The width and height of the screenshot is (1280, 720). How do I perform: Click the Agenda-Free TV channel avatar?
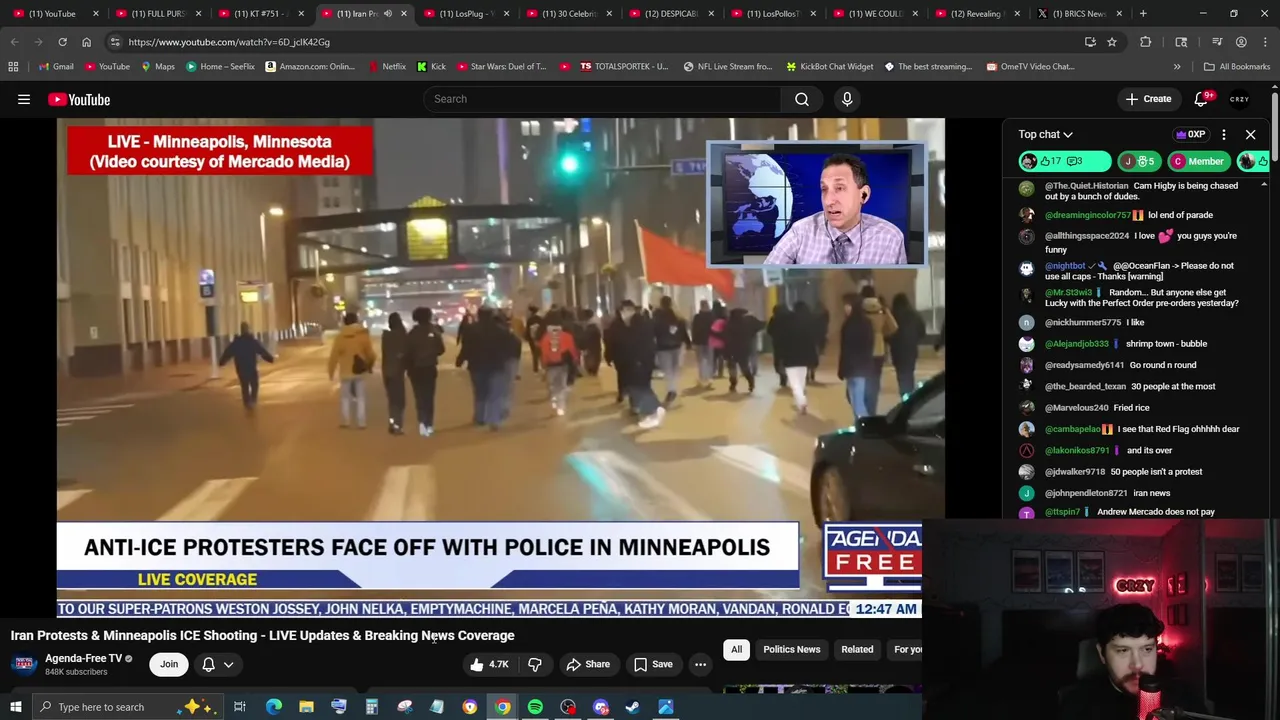point(24,664)
